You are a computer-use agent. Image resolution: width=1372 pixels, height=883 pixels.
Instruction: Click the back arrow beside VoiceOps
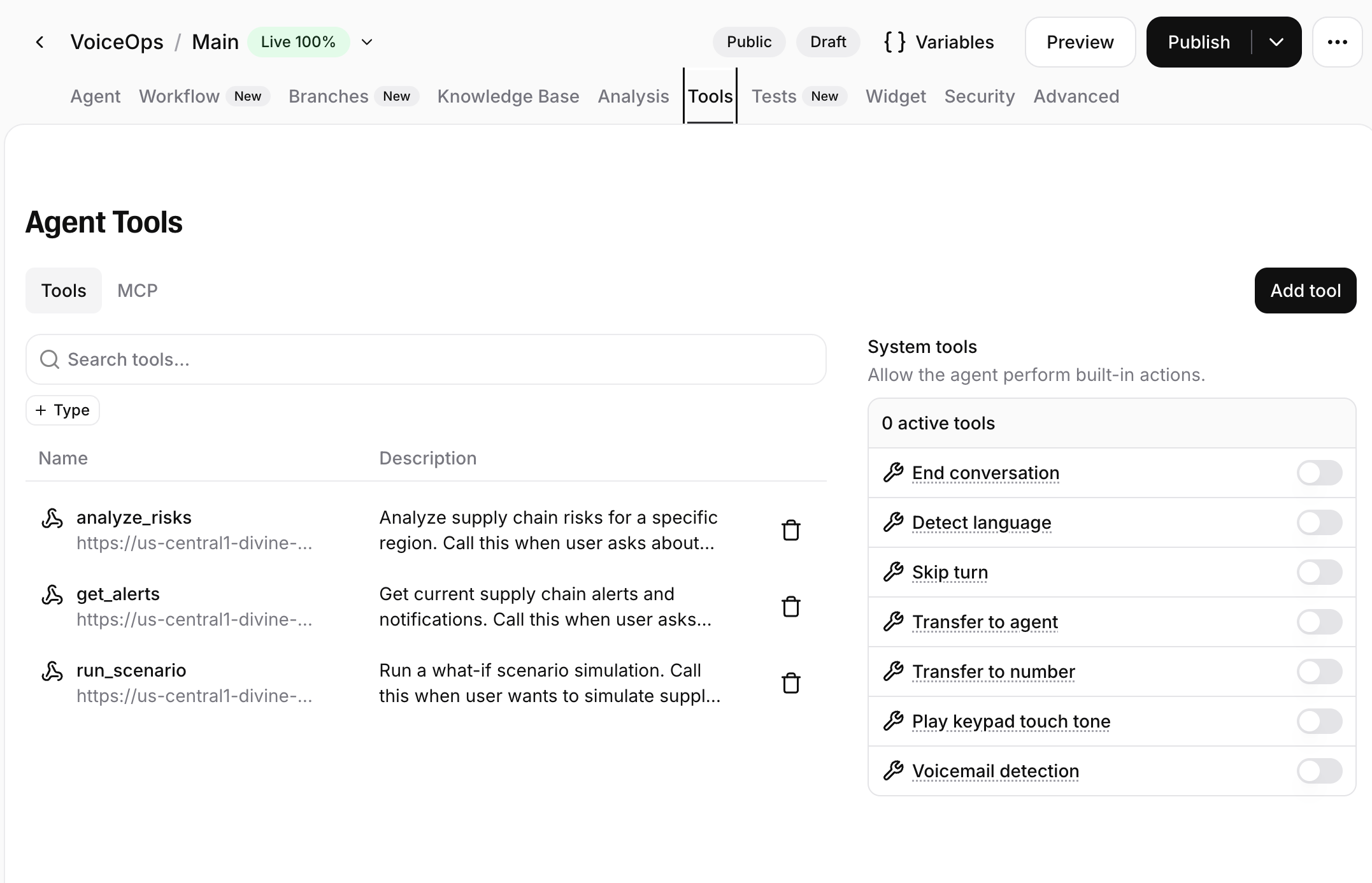click(40, 42)
